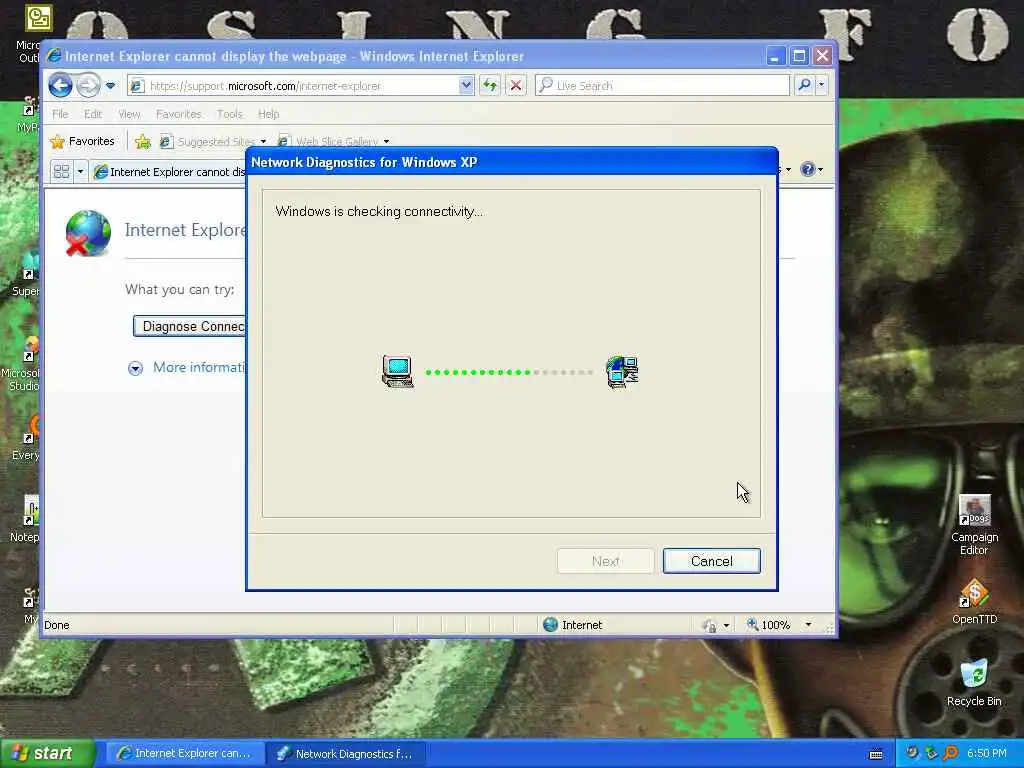
Task: Click the orange magnifier tray icon
Action: (x=950, y=753)
